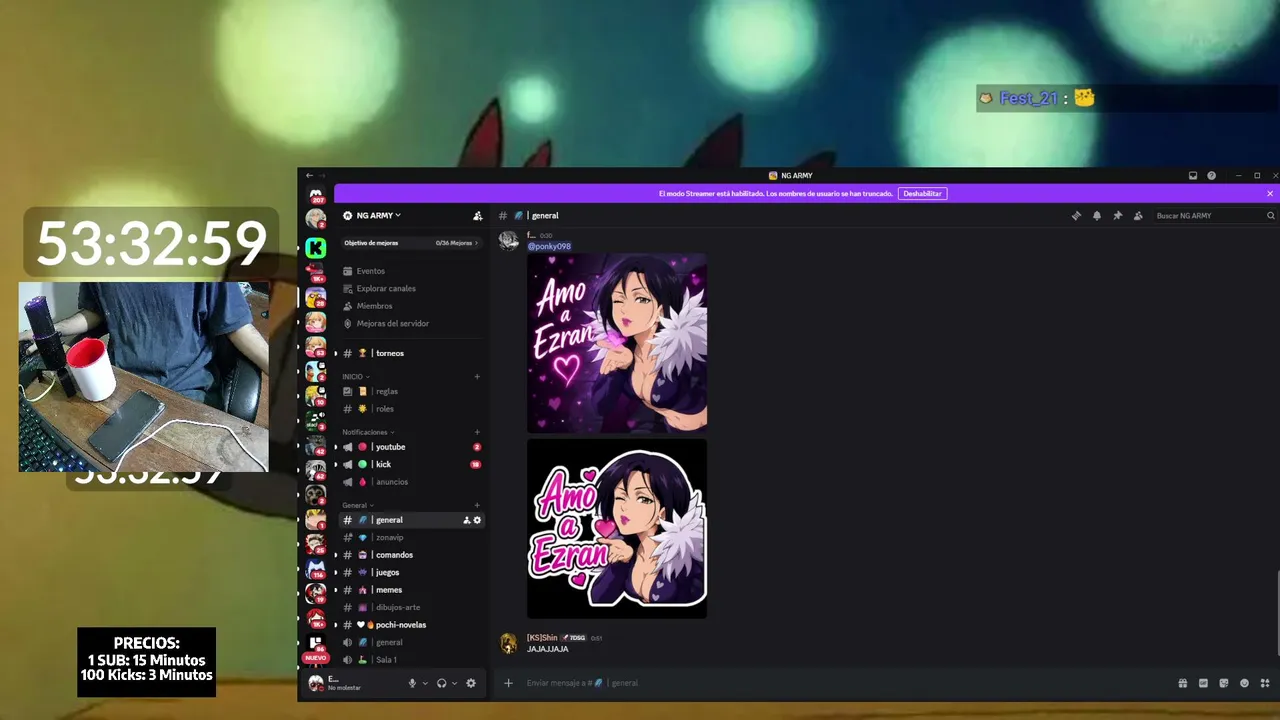Image resolution: width=1280 pixels, height=720 pixels.
Task: Send a gift icon in message bar
Action: pyautogui.click(x=1182, y=683)
